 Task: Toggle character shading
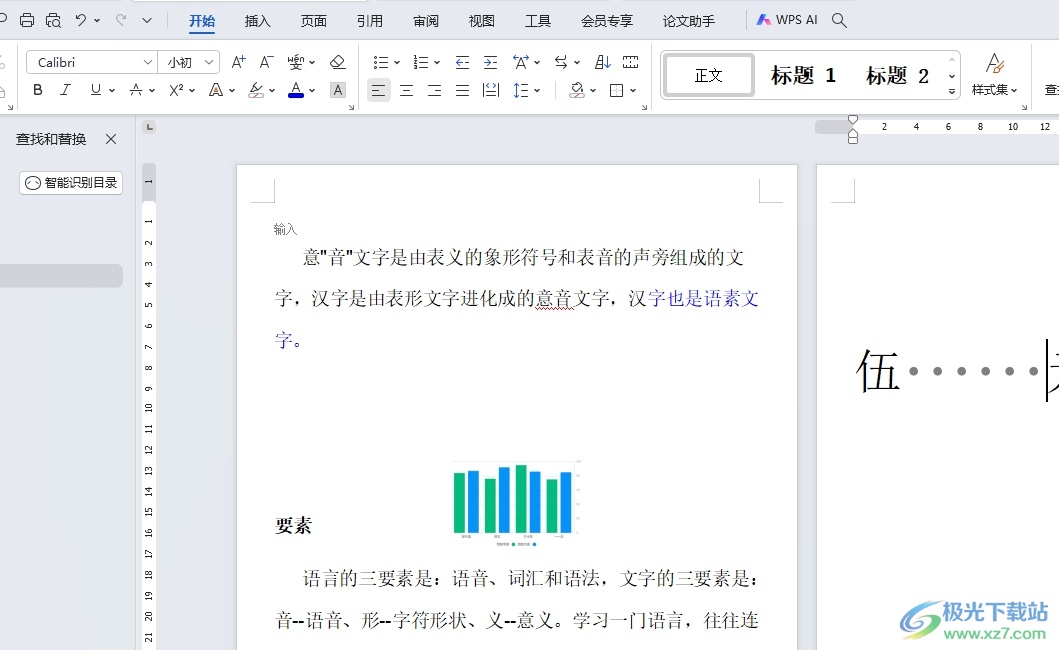(338, 90)
